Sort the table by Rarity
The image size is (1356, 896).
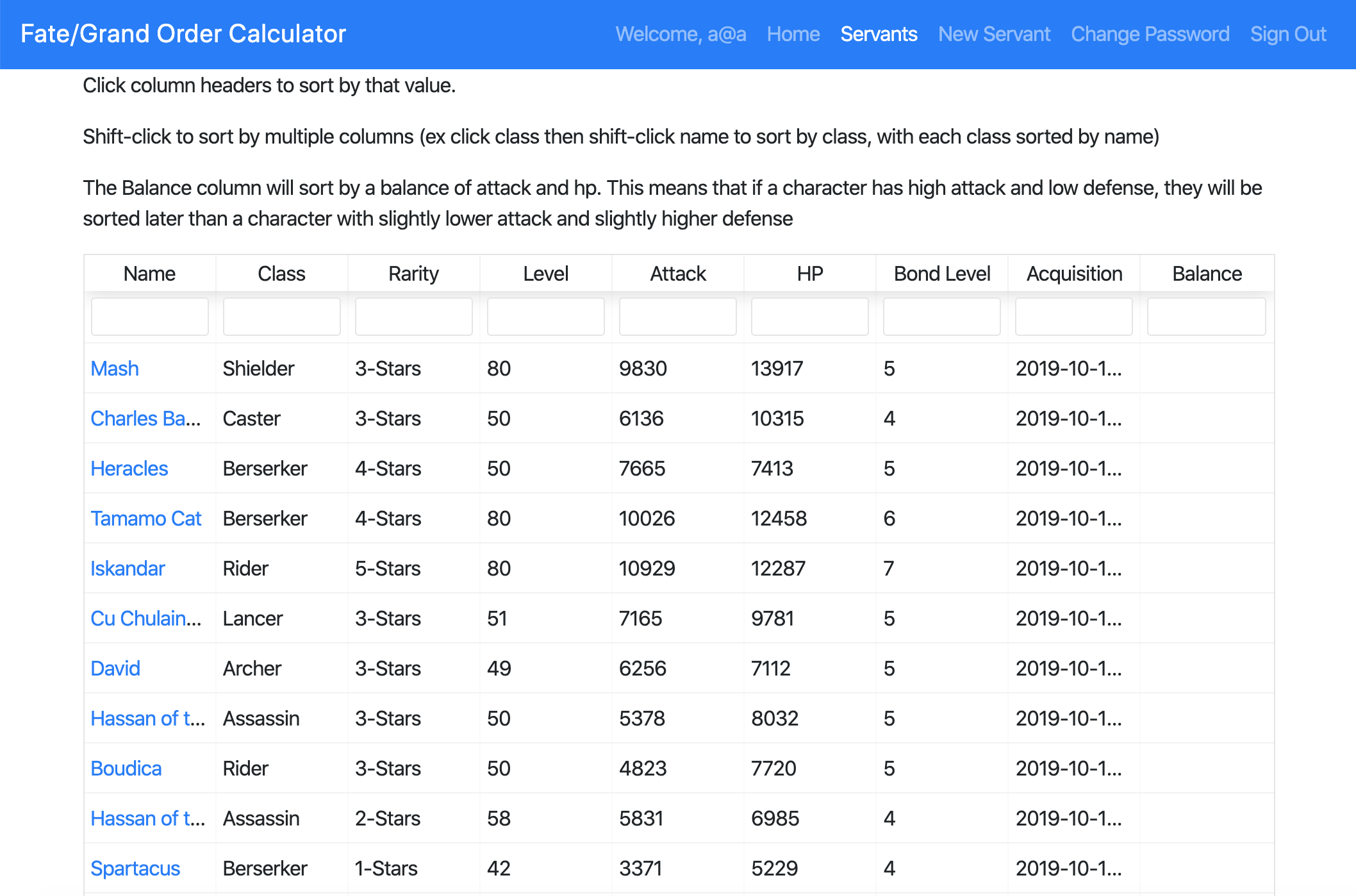[x=413, y=274]
